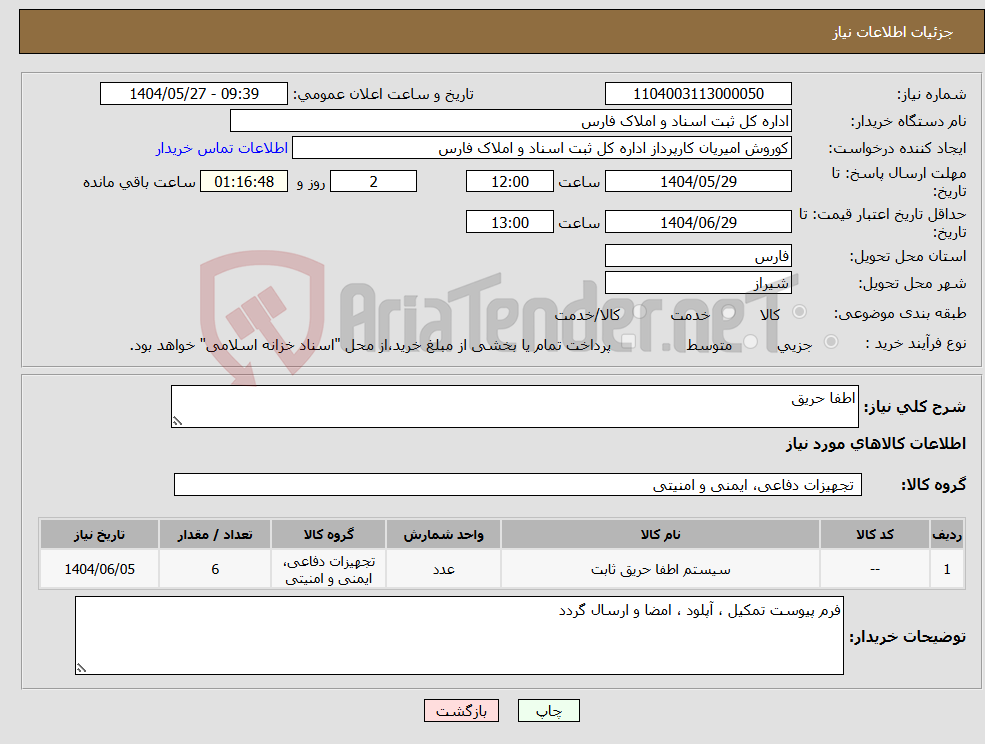Screen dimensions: 985x744
Task: Click the need date cell 1404/06/05
Action: 99,569
